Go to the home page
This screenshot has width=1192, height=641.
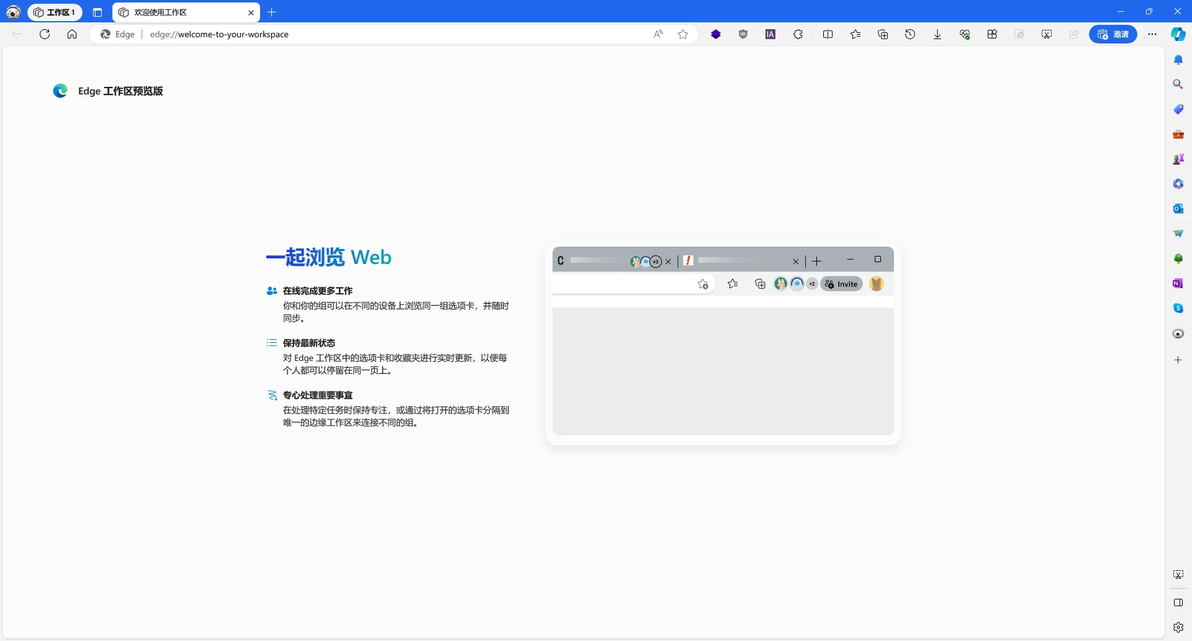point(72,34)
